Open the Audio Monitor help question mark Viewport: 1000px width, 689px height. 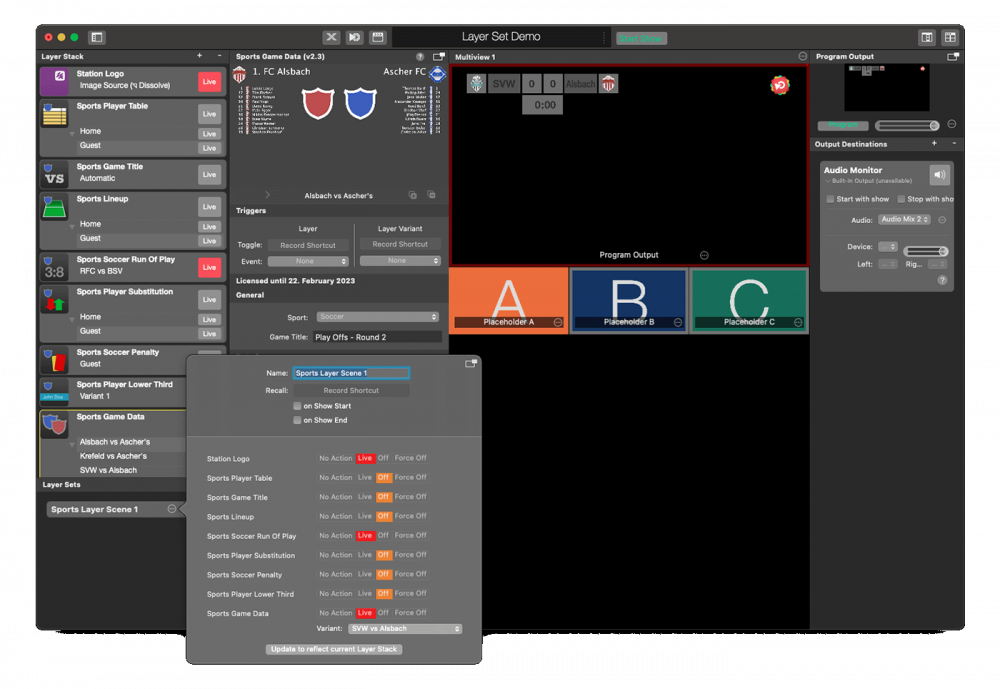(x=942, y=280)
